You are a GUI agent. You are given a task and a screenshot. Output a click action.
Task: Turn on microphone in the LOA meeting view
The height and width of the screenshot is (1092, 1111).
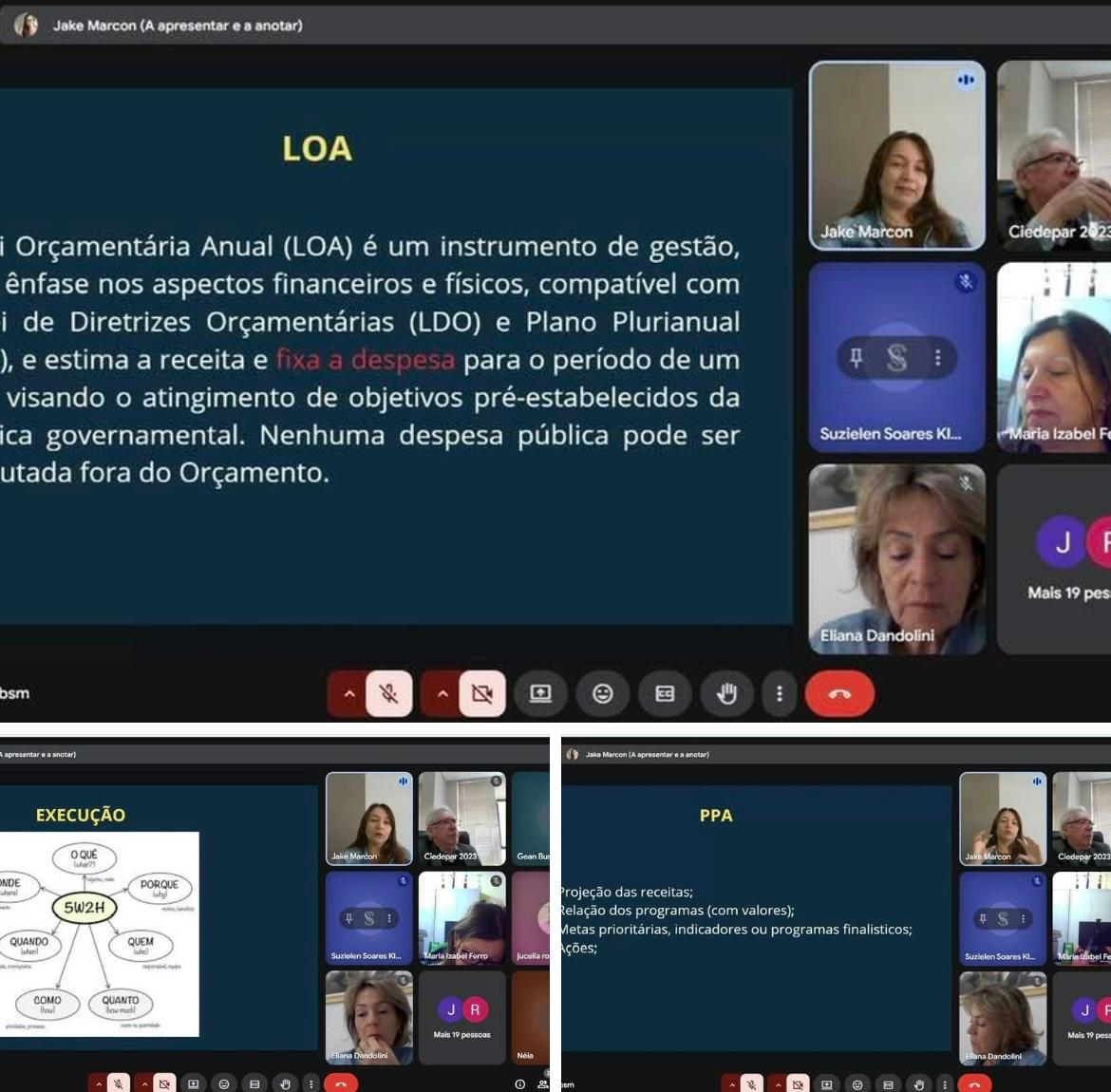point(389,693)
